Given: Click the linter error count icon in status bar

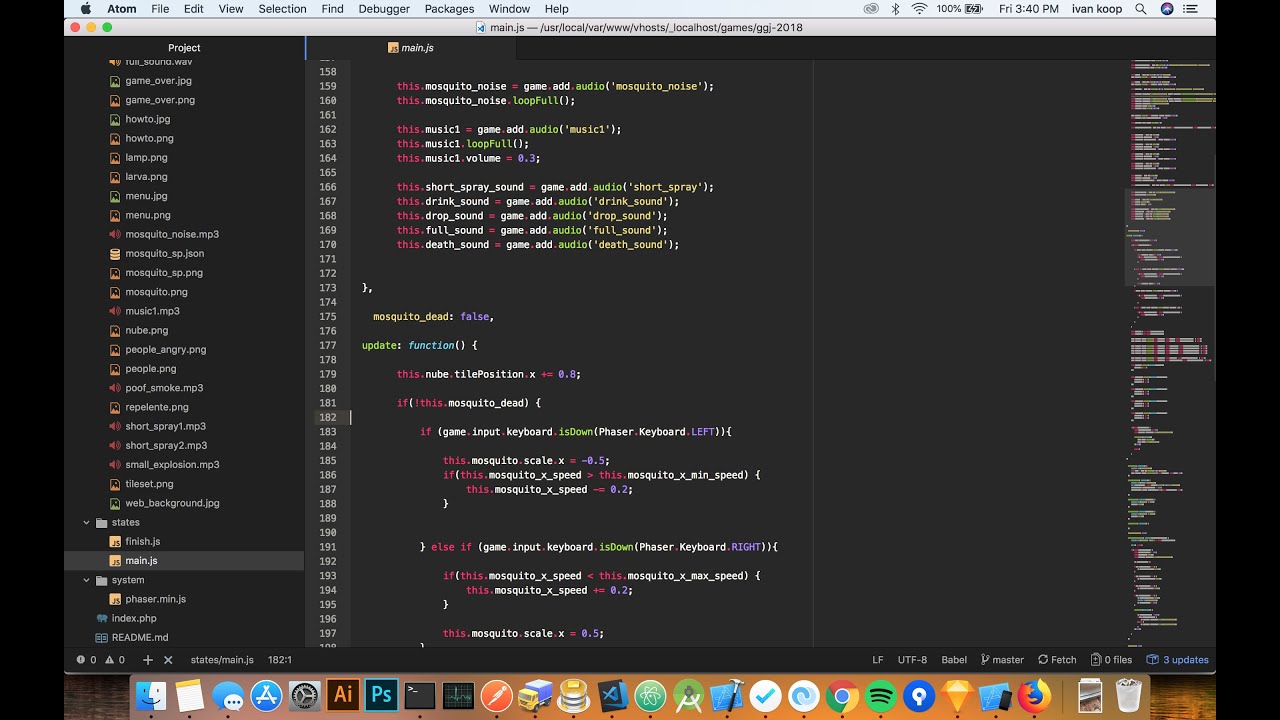Looking at the screenshot, I should [x=81, y=660].
